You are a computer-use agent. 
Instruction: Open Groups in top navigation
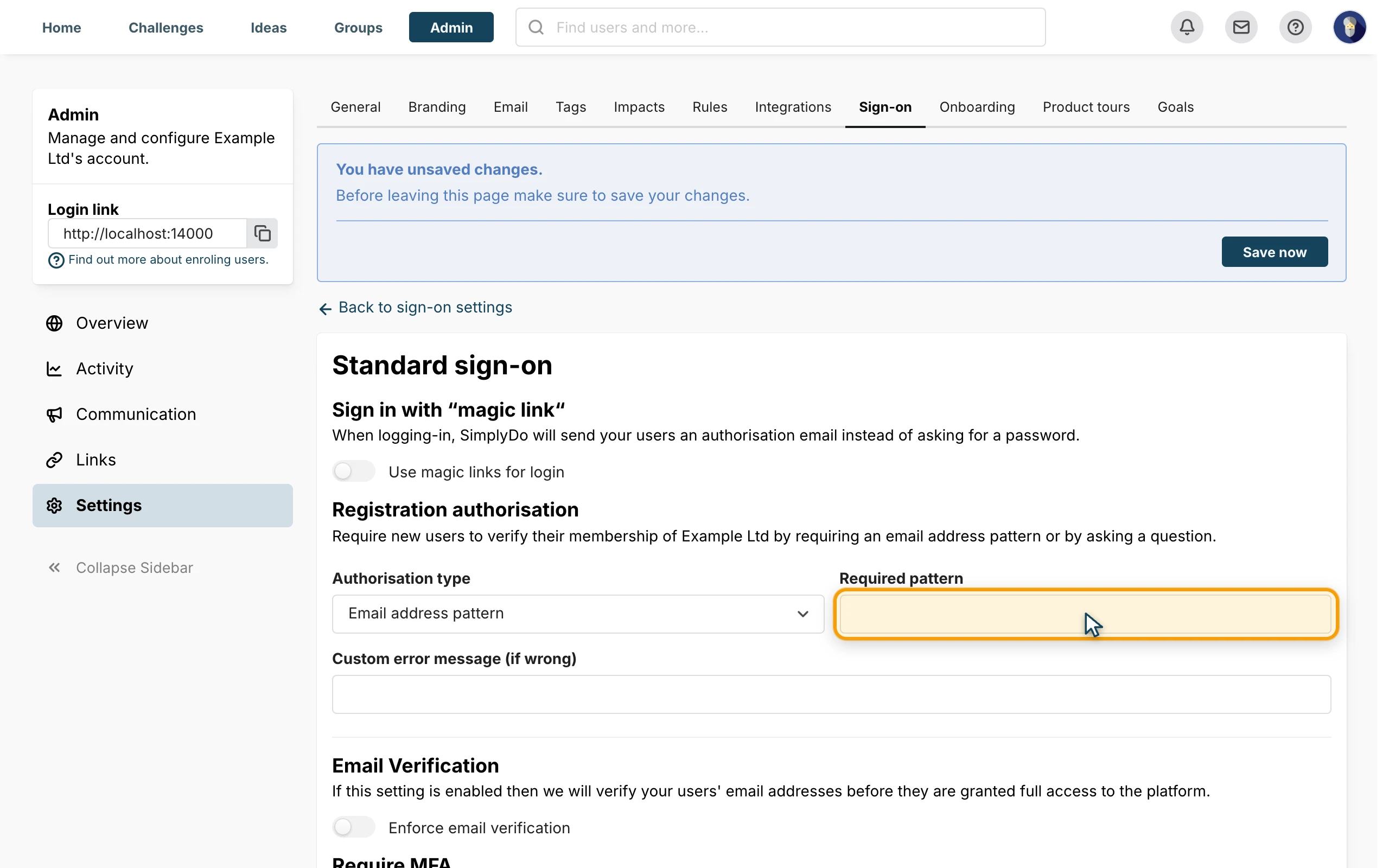pyautogui.click(x=358, y=27)
